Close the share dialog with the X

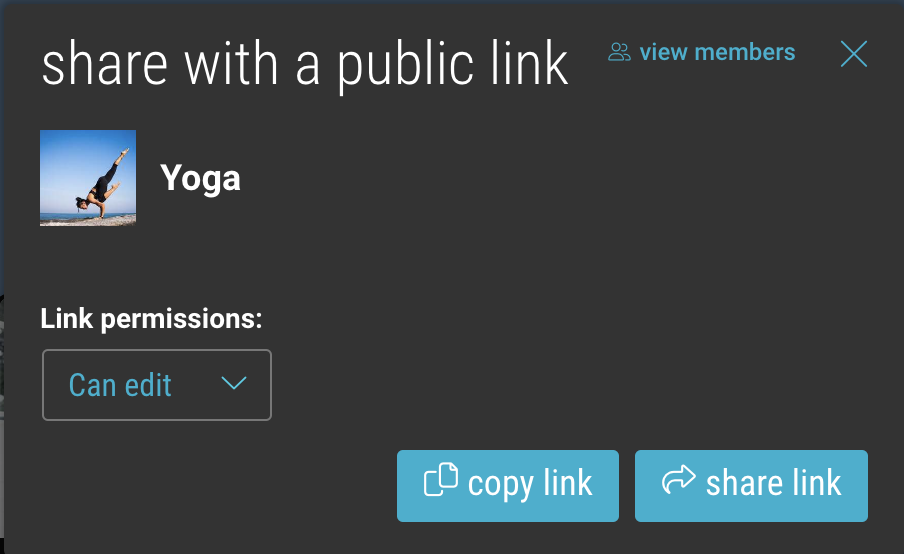(x=853, y=54)
